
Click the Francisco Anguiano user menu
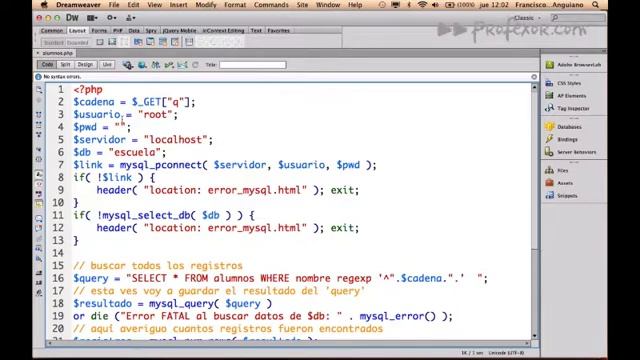pyautogui.click(x=549, y=5)
